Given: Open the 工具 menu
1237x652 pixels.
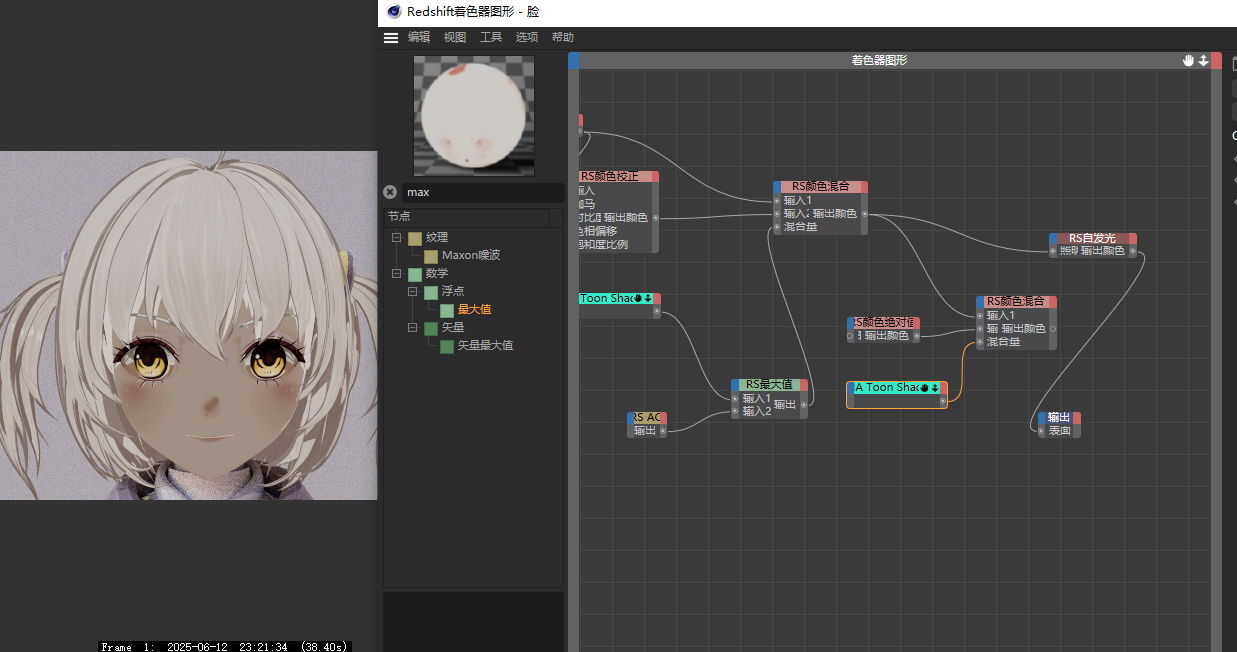Looking at the screenshot, I should point(491,37).
